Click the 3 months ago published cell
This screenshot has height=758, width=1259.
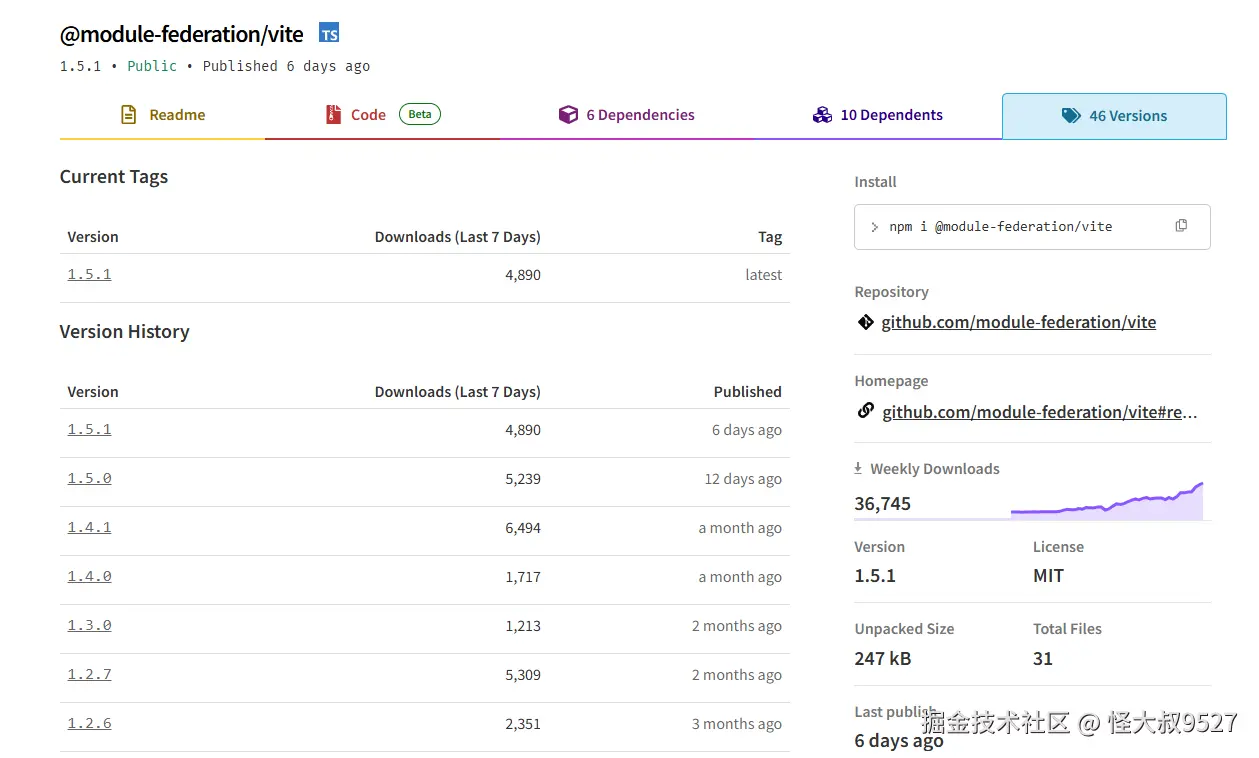(x=737, y=724)
